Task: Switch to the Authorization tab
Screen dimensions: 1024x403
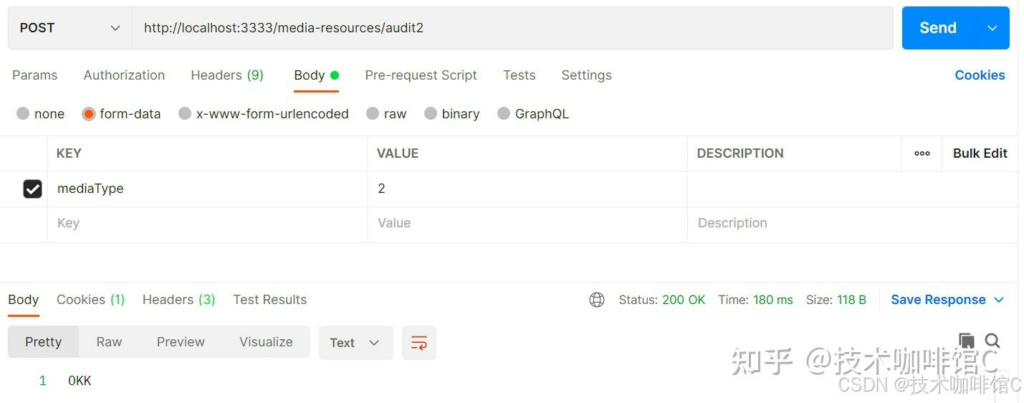Action: click(x=124, y=75)
